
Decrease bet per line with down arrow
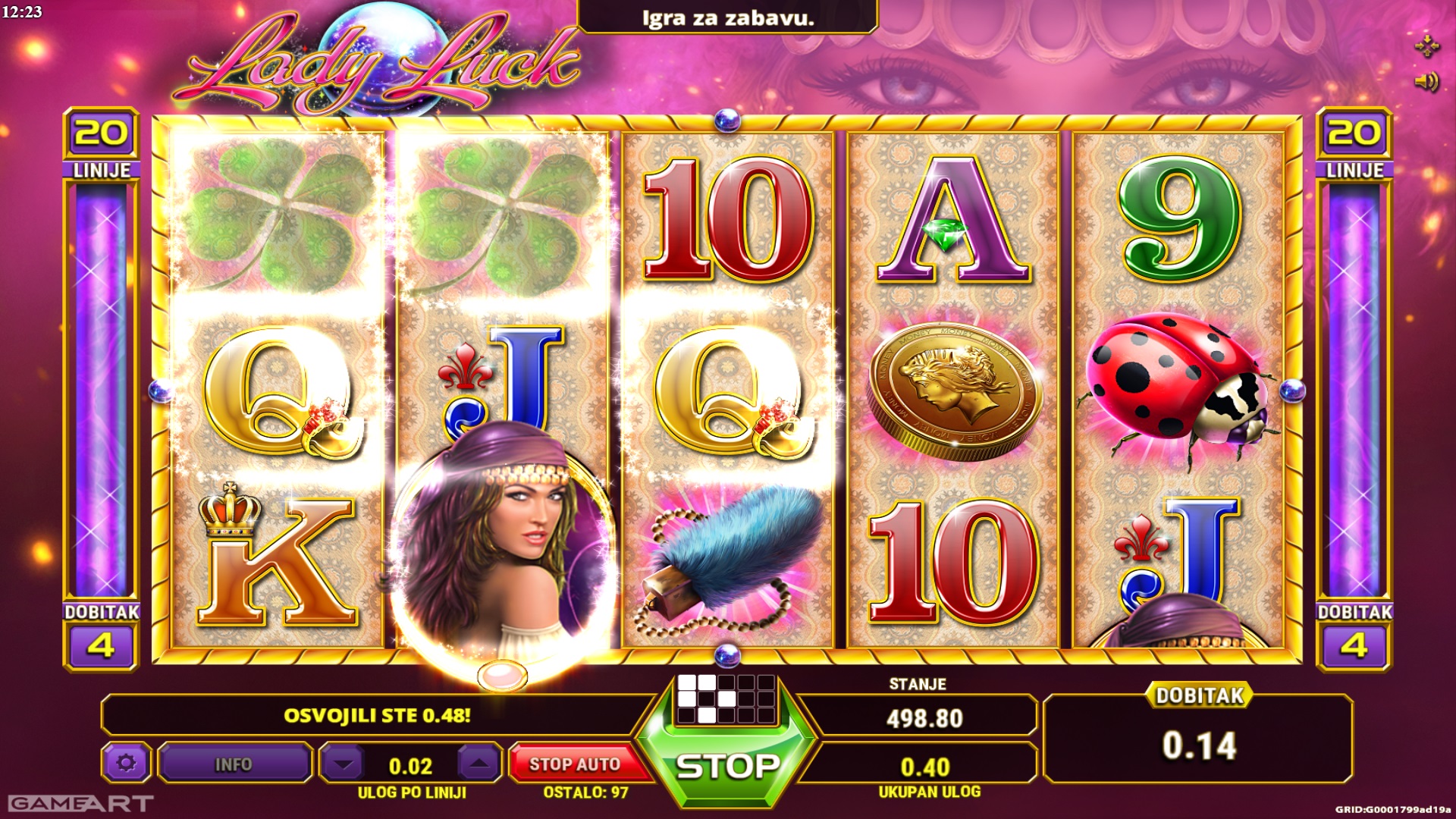tap(344, 764)
